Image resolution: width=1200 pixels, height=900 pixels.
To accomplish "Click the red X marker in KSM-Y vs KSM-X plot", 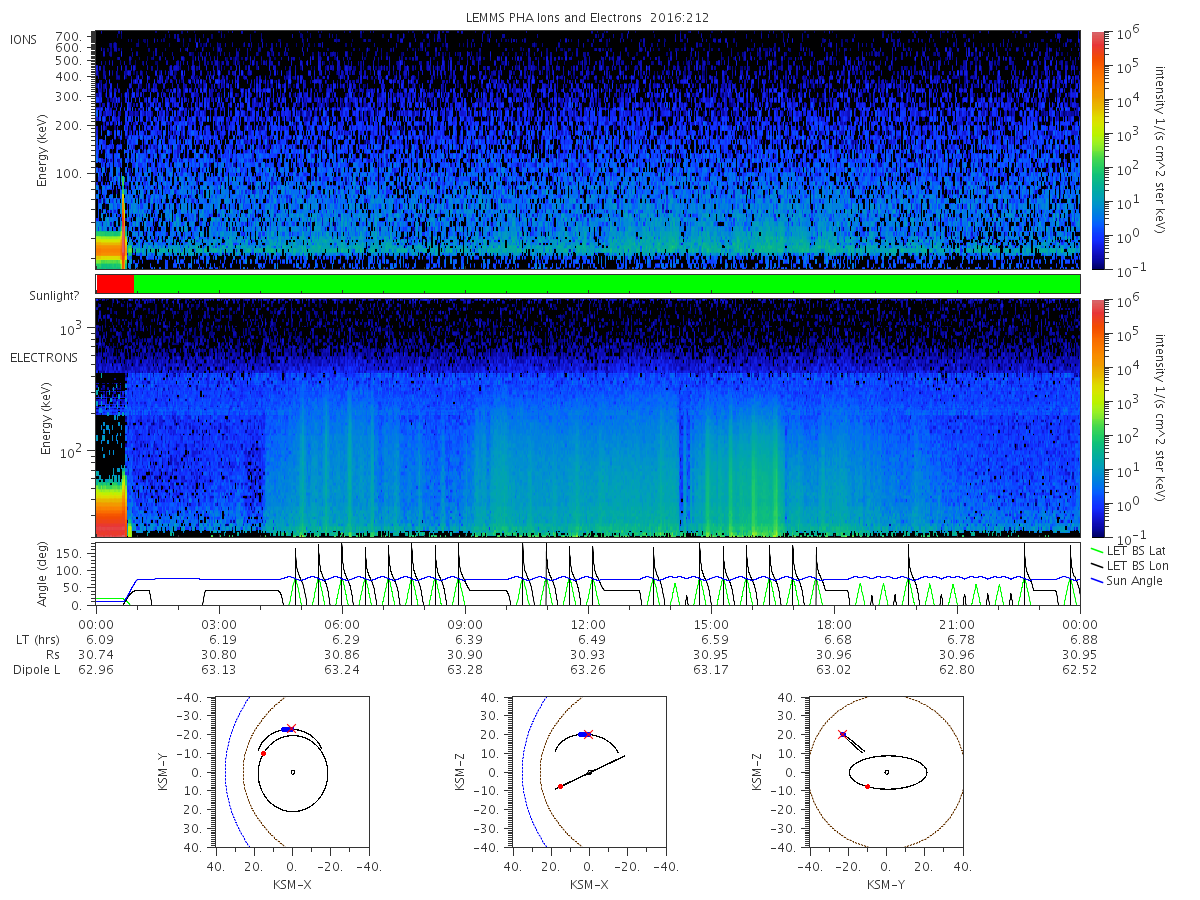I will tap(291, 728).
